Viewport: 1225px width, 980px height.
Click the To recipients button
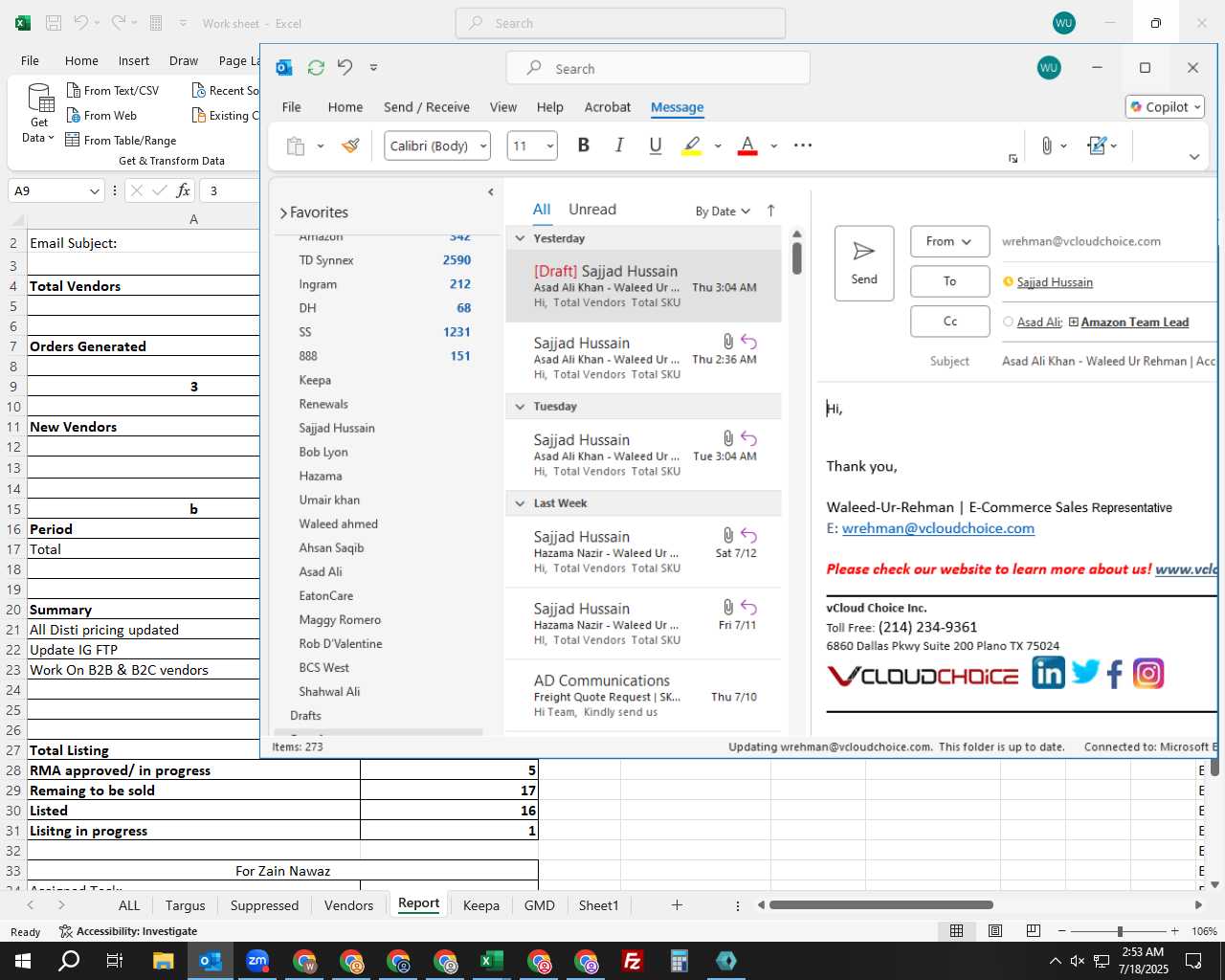(x=949, y=281)
